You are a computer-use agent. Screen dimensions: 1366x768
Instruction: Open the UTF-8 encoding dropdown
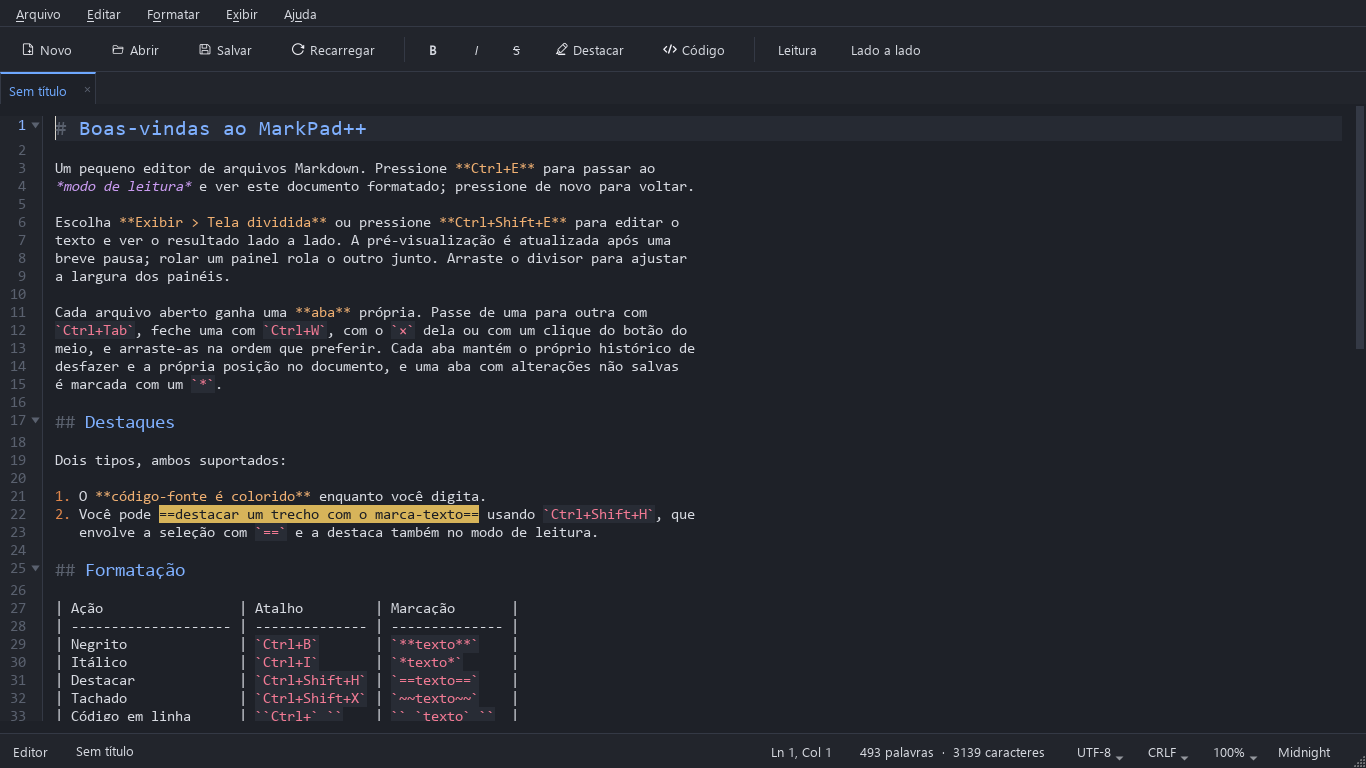1100,752
